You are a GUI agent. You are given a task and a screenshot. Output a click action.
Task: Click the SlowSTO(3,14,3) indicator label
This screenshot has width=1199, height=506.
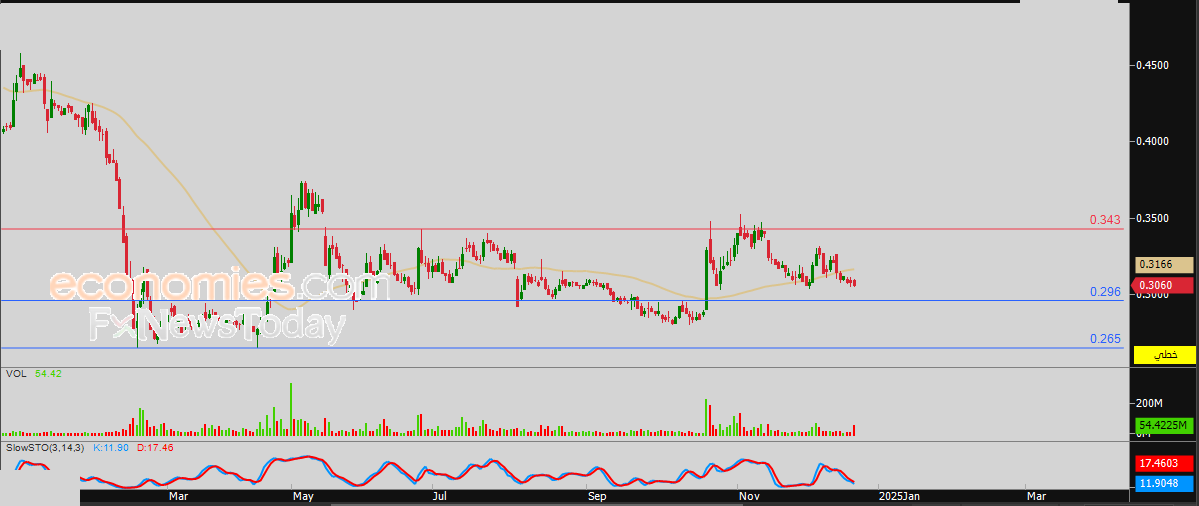click(46, 446)
